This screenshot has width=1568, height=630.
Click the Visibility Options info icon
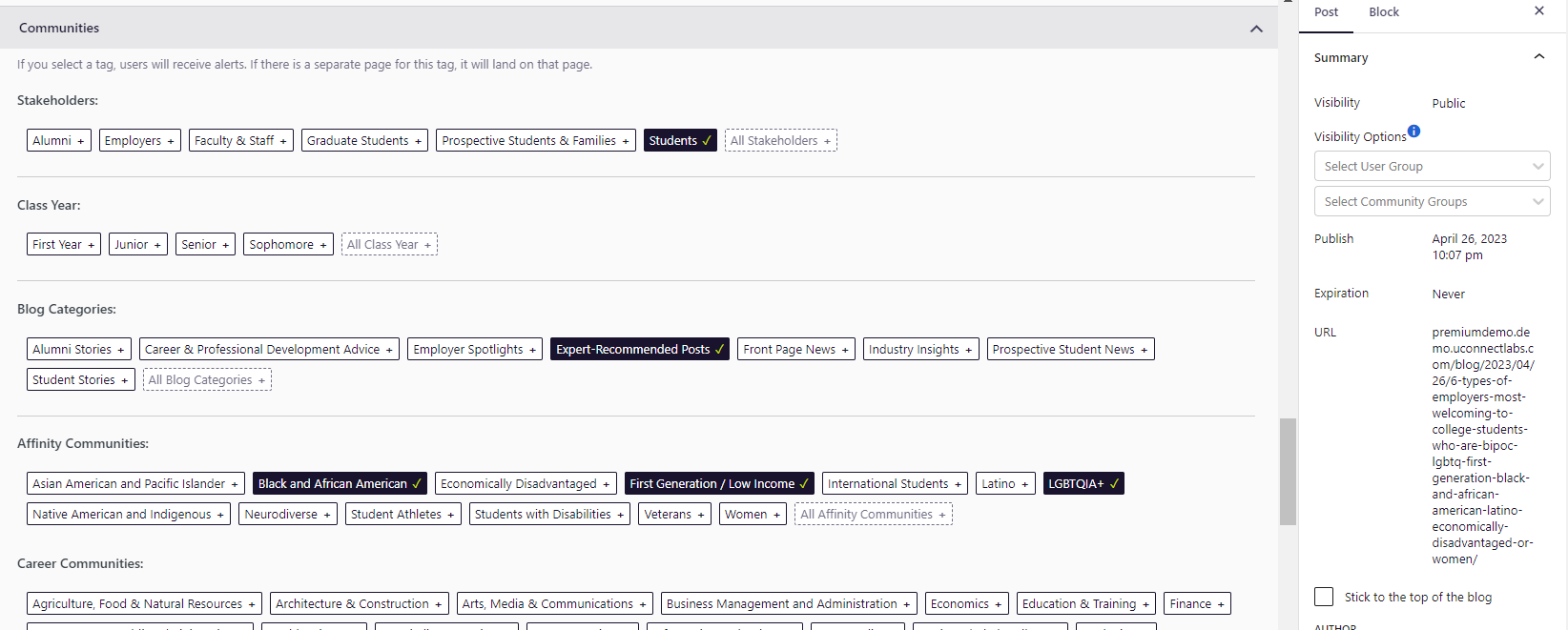click(x=1413, y=132)
